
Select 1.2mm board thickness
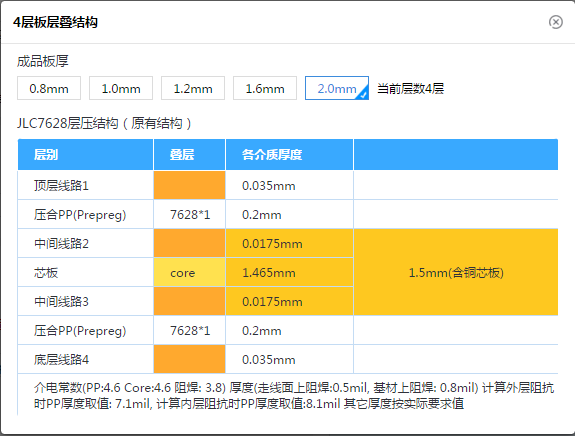pyautogui.click(x=193, y=88)
